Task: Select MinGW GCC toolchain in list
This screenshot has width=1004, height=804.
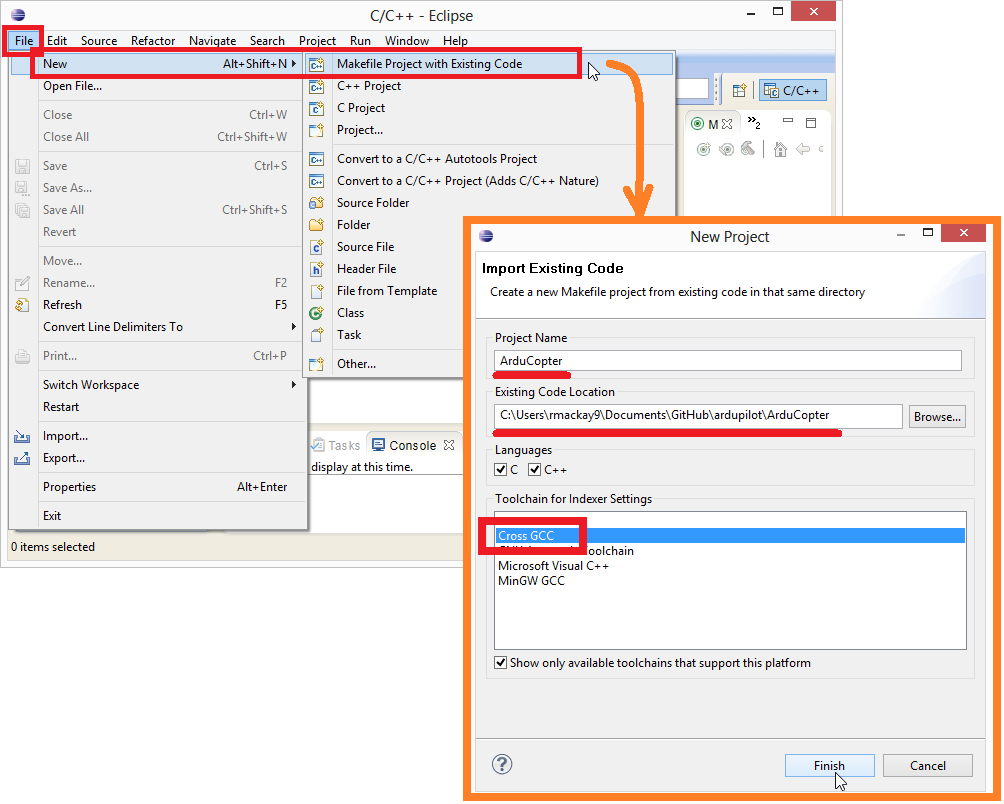Action: point(531,581)
